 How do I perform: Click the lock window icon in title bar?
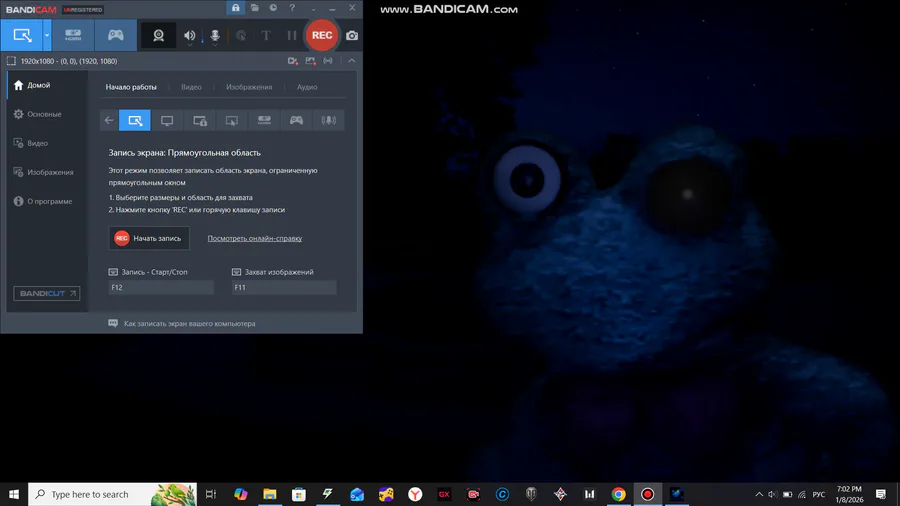click(235, 8)
